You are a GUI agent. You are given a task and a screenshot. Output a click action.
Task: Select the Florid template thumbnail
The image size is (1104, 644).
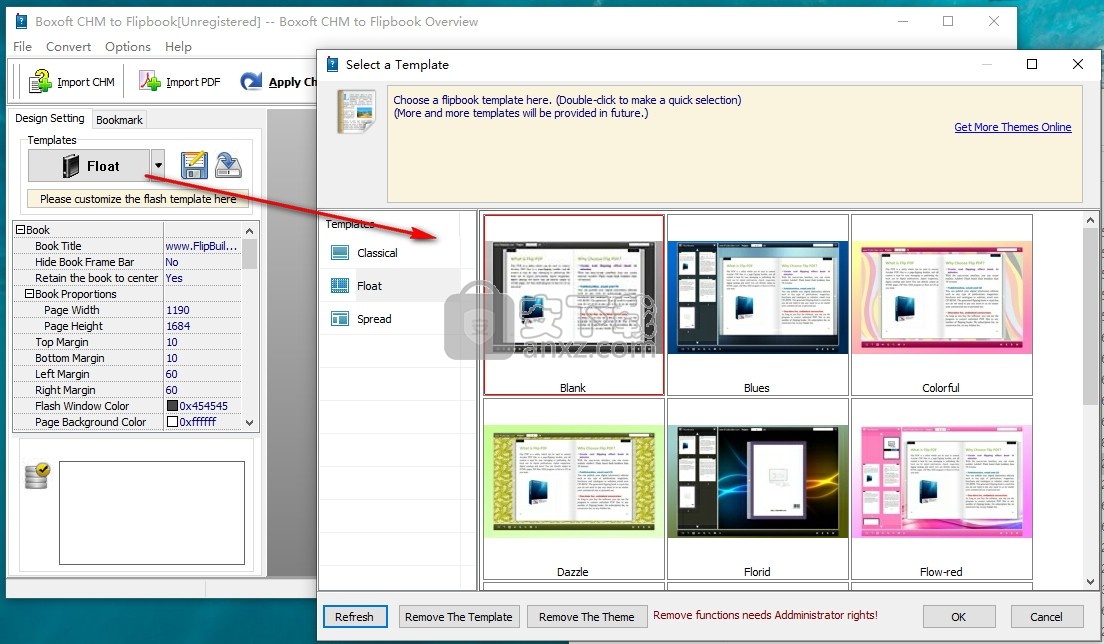(758, 489)
